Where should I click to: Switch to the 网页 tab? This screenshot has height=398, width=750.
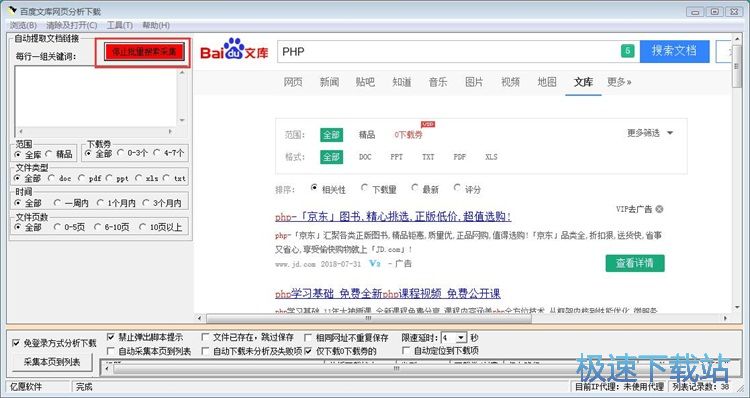tap(293, 82)
